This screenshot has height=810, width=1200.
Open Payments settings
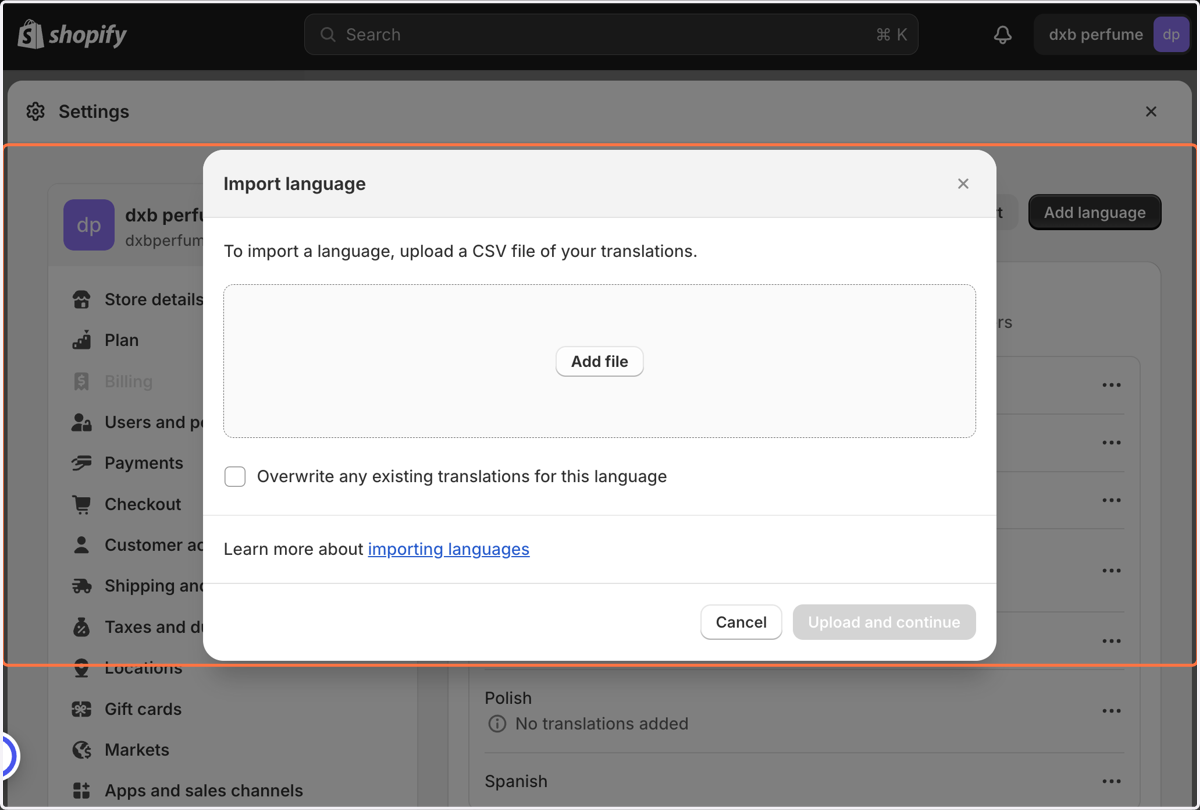pos(143,464)
